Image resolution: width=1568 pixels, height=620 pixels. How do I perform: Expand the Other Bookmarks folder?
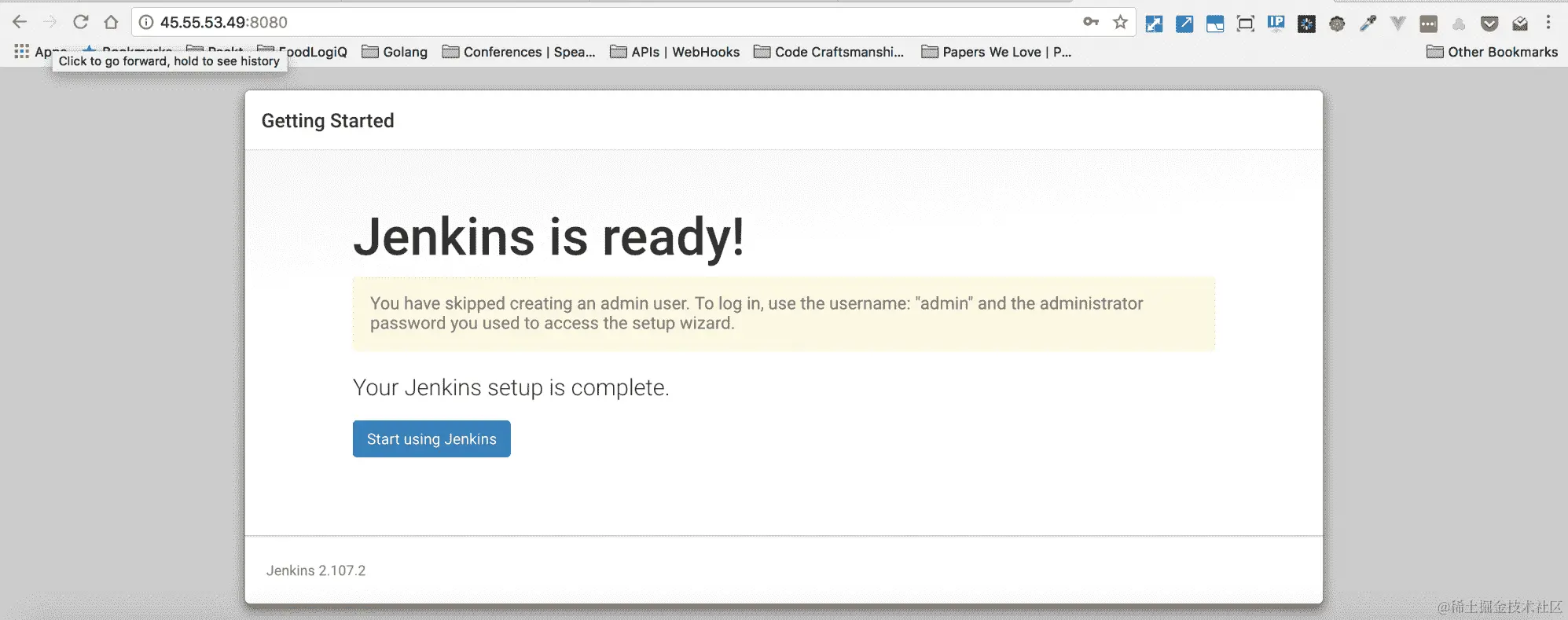(1492, 52)
